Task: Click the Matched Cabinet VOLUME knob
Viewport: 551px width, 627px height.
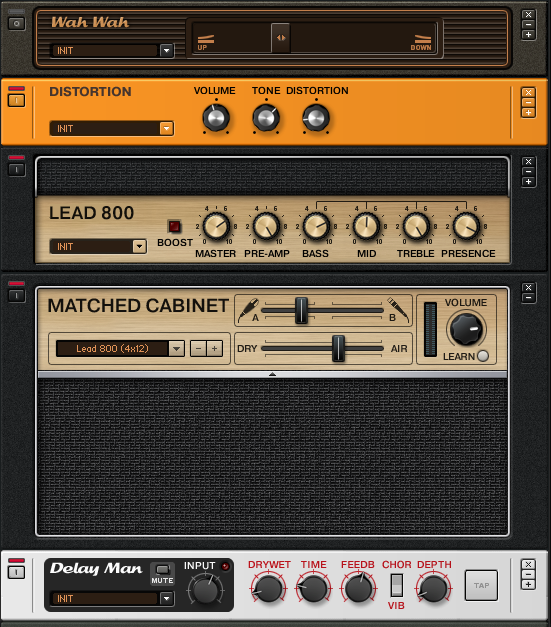Action: (x=466, y=329)
